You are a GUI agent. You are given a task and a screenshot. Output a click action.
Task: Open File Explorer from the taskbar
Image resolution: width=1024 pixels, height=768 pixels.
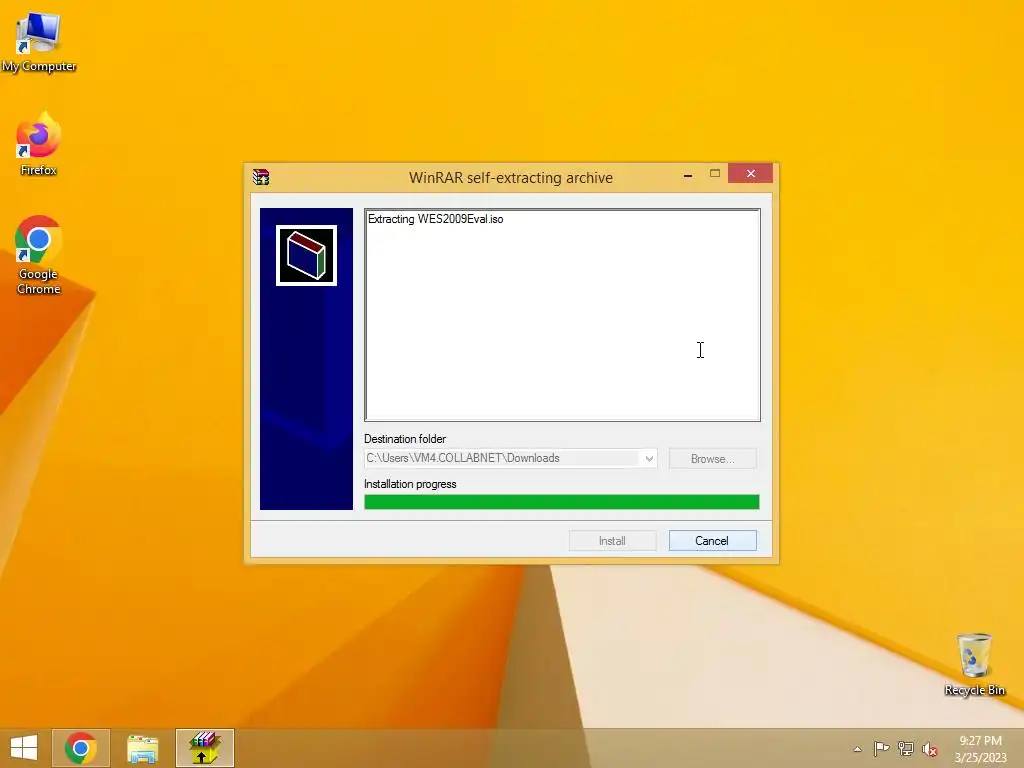142,748
